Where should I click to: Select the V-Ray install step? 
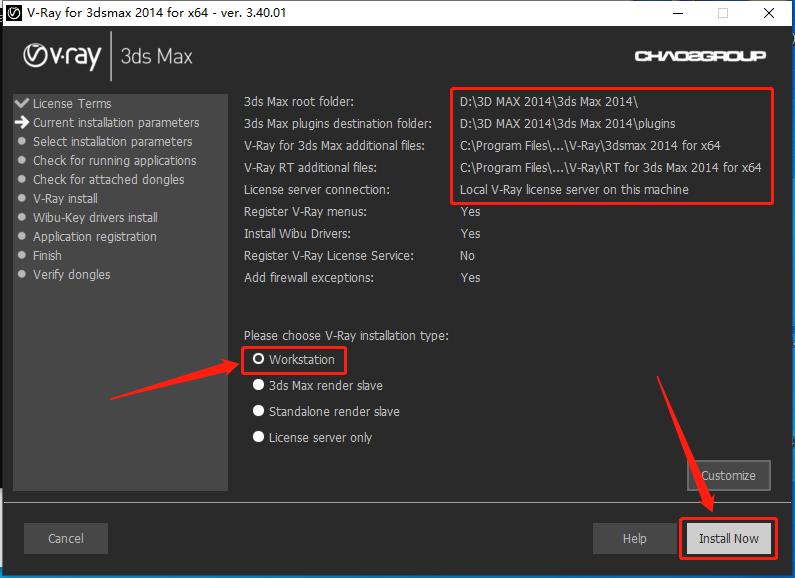pyautogui.click(x=65, y=198)
